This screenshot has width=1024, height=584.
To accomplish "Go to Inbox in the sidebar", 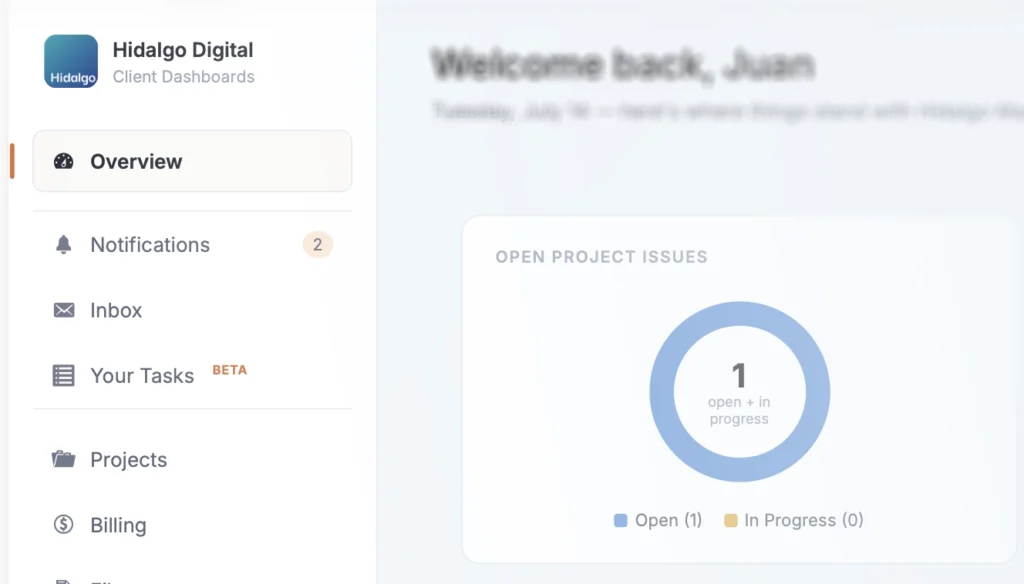I will point(192,310).
